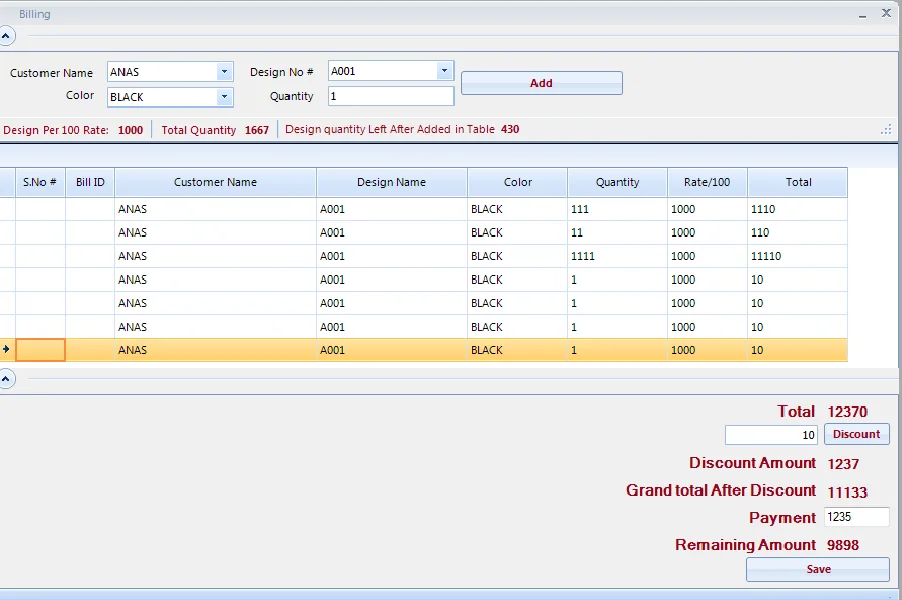Viewport: 902px width, 600px height.
Task: Select the total cell showing 110
Action: pos(797,233)
